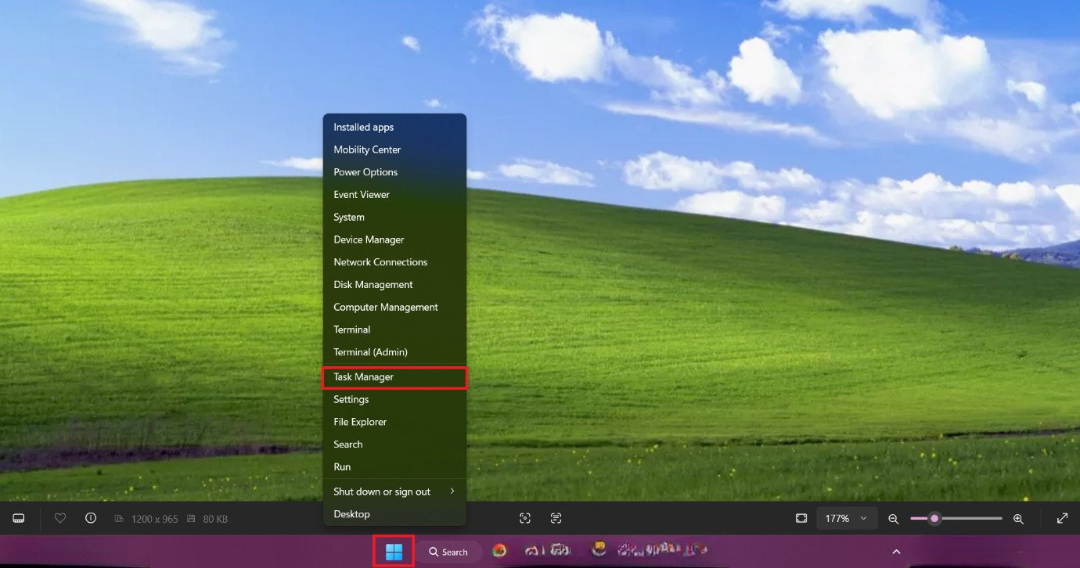Select File Explorer menu item
The height and width of the screenshot is (568, 1080).
[394, 422]
